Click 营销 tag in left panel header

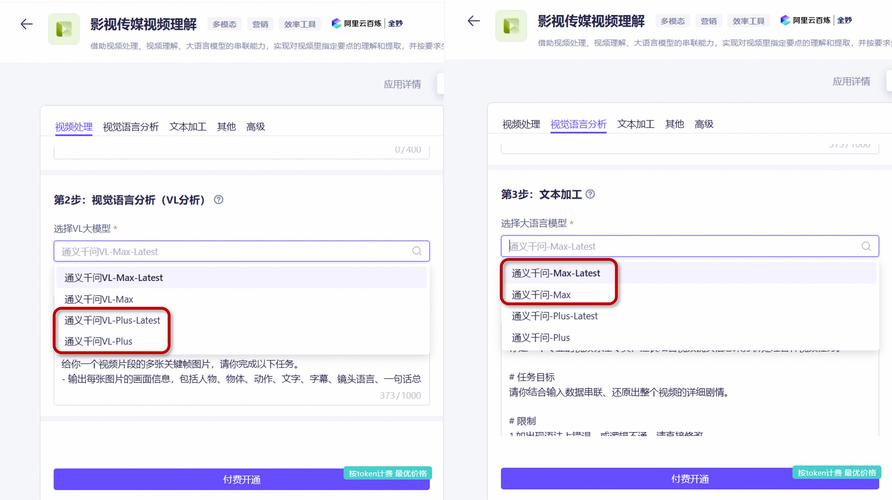click(261, 24)
